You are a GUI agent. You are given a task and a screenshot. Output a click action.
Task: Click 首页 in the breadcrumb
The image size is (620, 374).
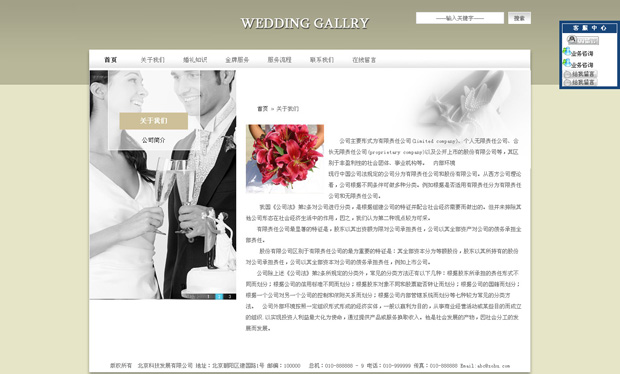[x=263, y=109]
